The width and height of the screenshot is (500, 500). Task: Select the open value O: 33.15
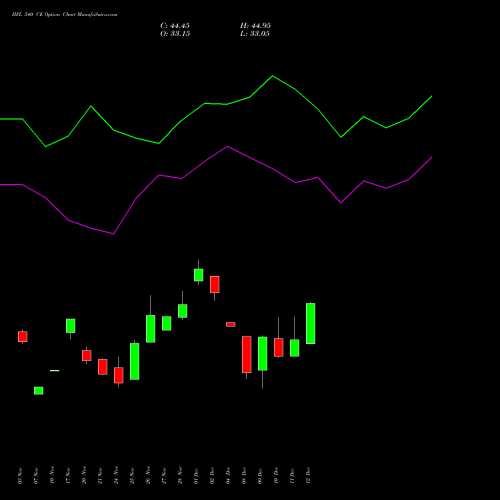[x=175, y=34]
